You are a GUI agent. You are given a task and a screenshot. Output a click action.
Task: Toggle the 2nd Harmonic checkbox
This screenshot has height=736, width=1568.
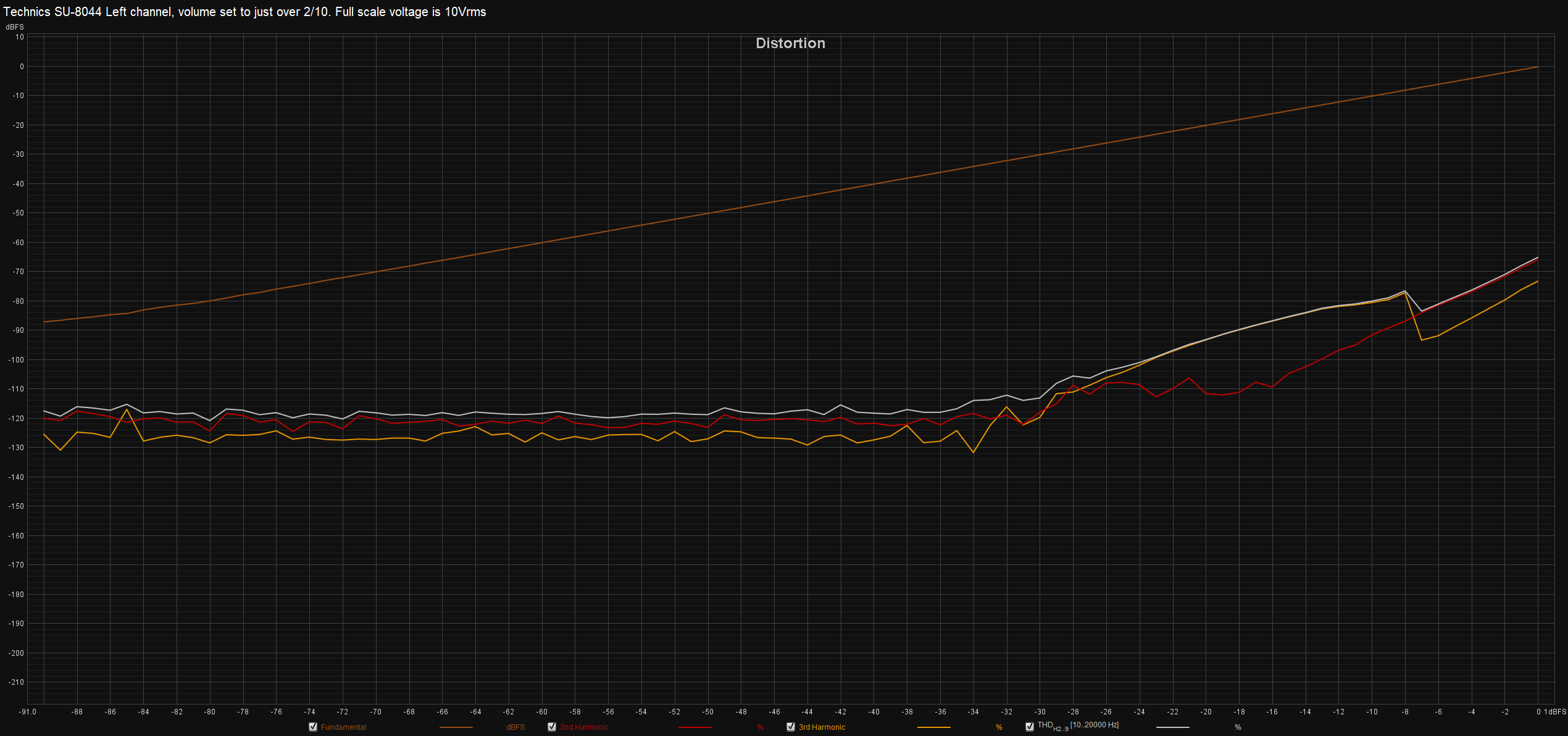pyautogui.click(x=552, y=727)
